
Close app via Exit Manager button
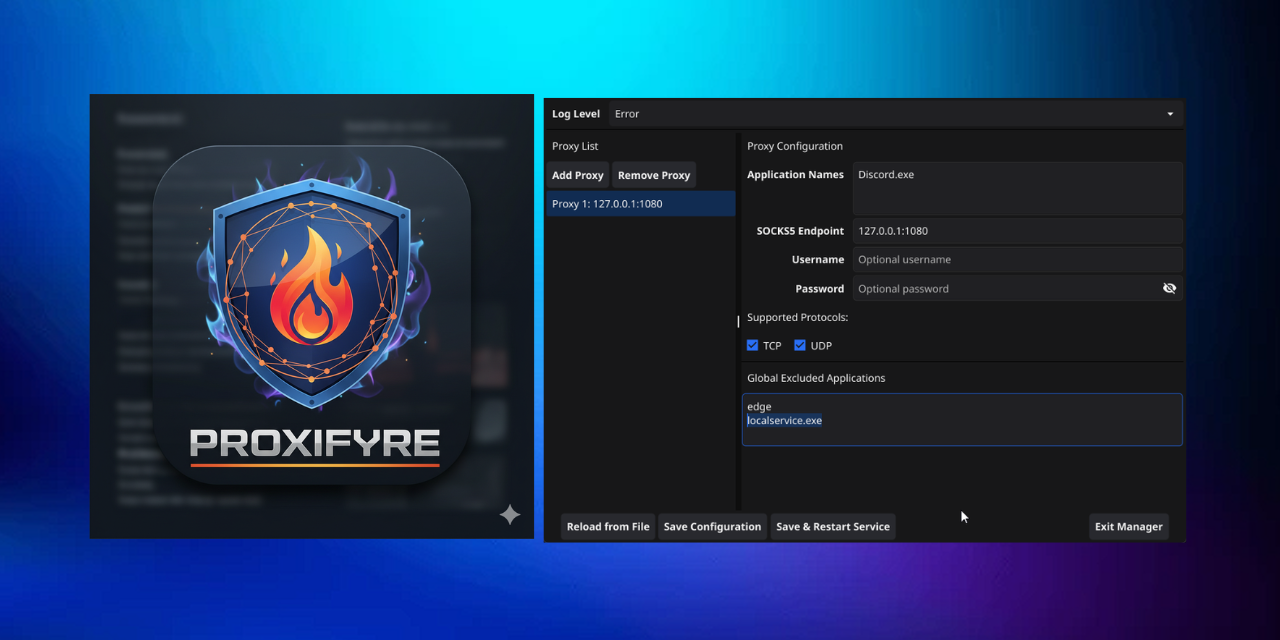1128,527
